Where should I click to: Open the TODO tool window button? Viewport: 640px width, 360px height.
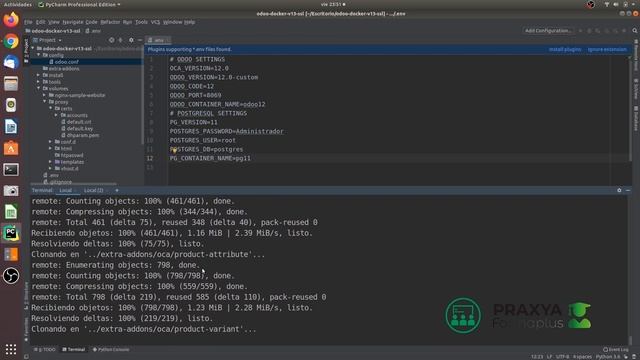point(45,349)
